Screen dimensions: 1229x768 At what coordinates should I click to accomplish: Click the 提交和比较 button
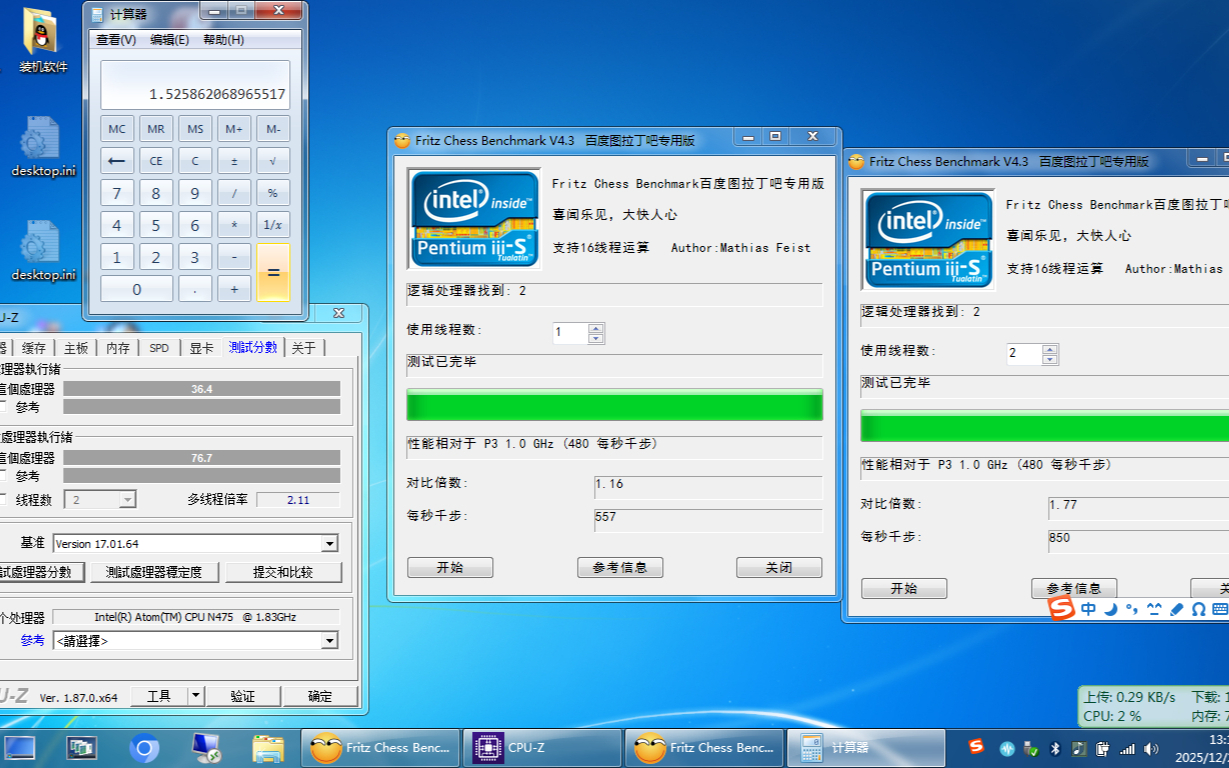click(x=283, y=572)
